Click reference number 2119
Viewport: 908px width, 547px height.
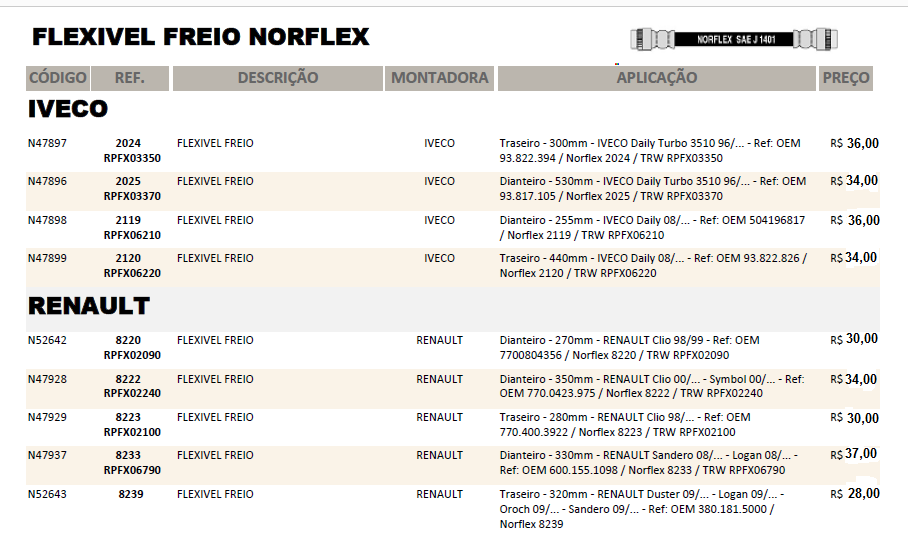click(x=128, y=220)
